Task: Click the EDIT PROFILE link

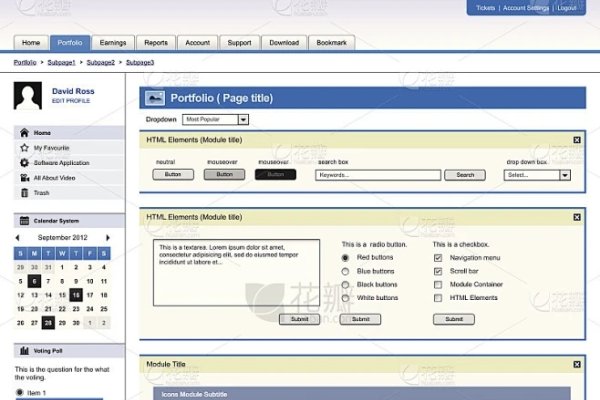Action: tap(70, 101)
